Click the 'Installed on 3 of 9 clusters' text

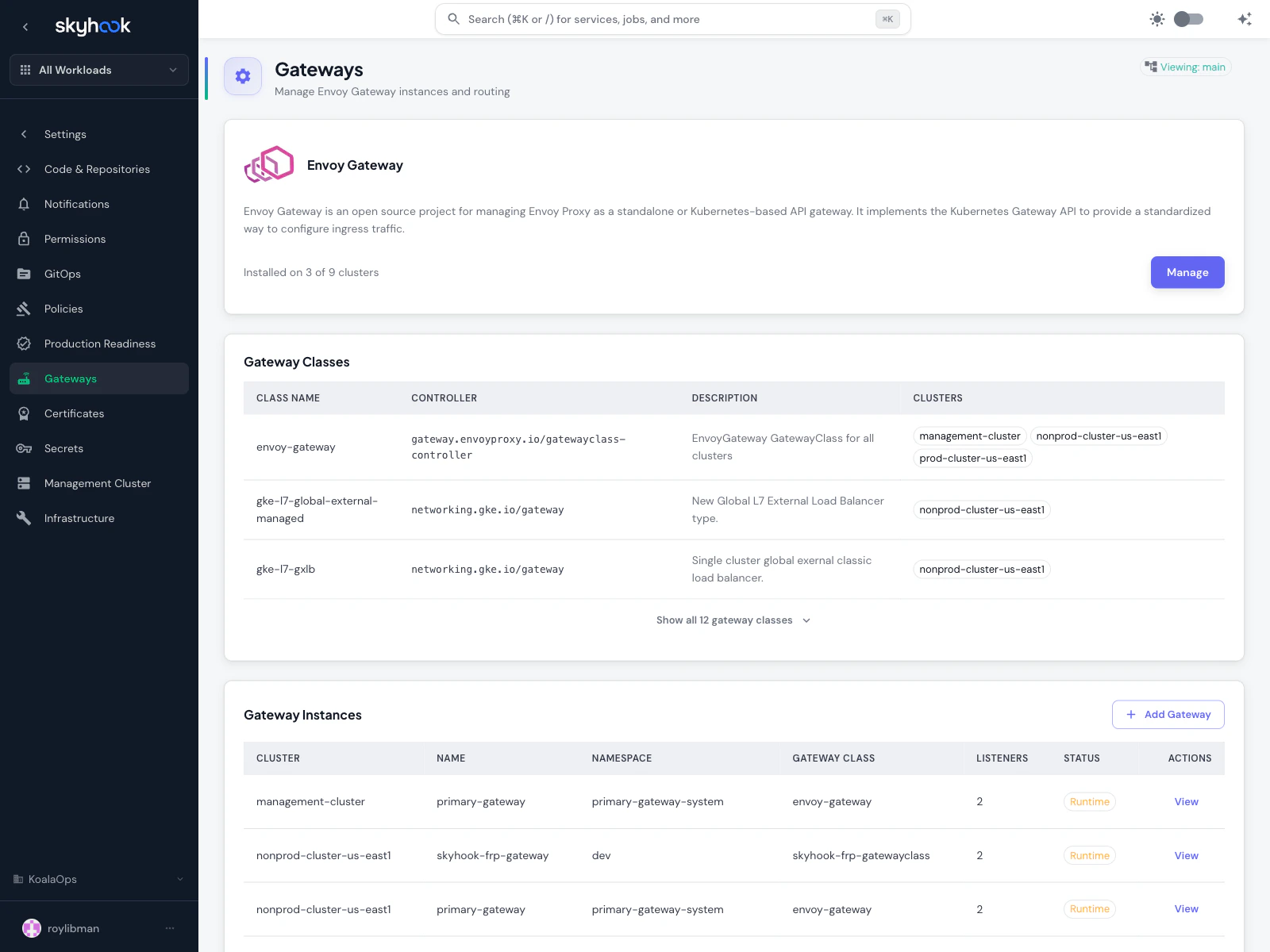pyautogui.click(x=311, y=272)
